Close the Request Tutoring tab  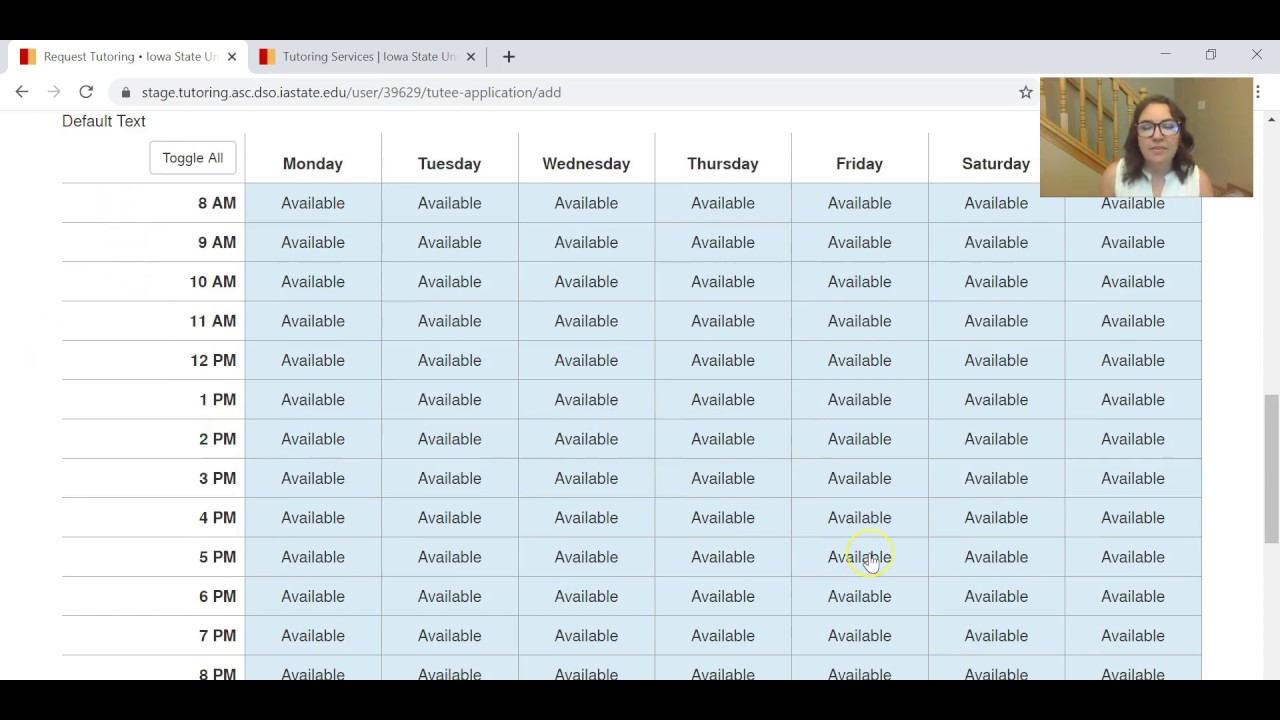[232, 57]
